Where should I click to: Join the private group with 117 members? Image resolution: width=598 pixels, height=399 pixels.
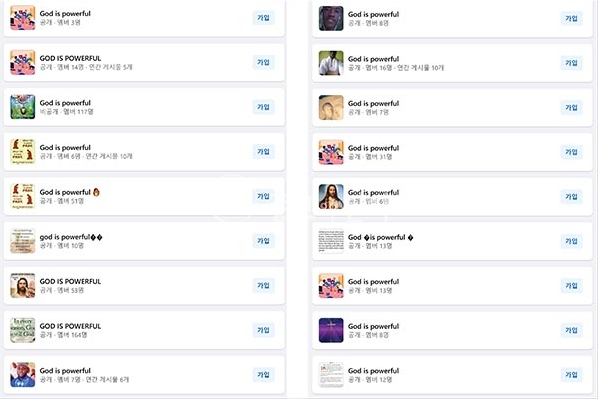tap(263, 107)
